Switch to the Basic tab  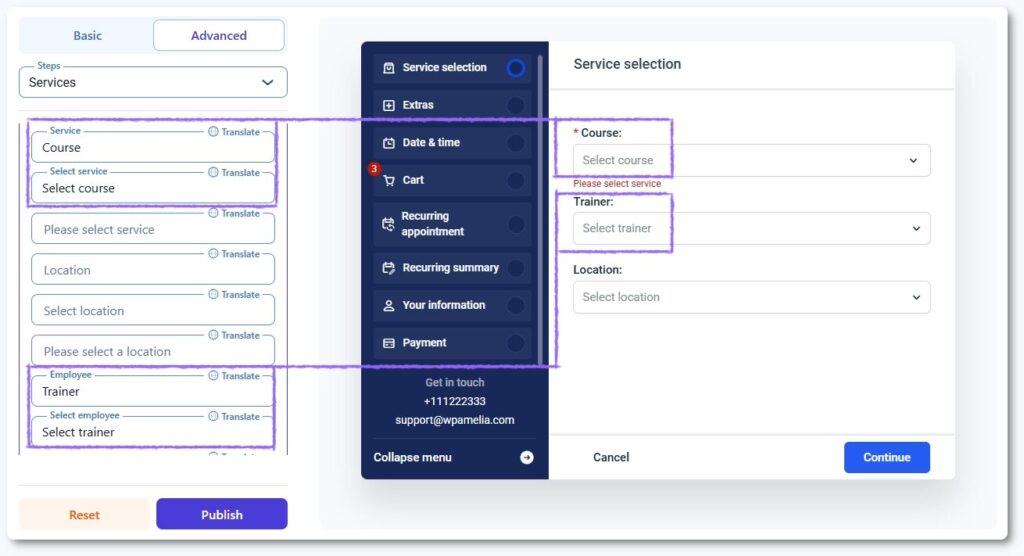click(87, 36)
